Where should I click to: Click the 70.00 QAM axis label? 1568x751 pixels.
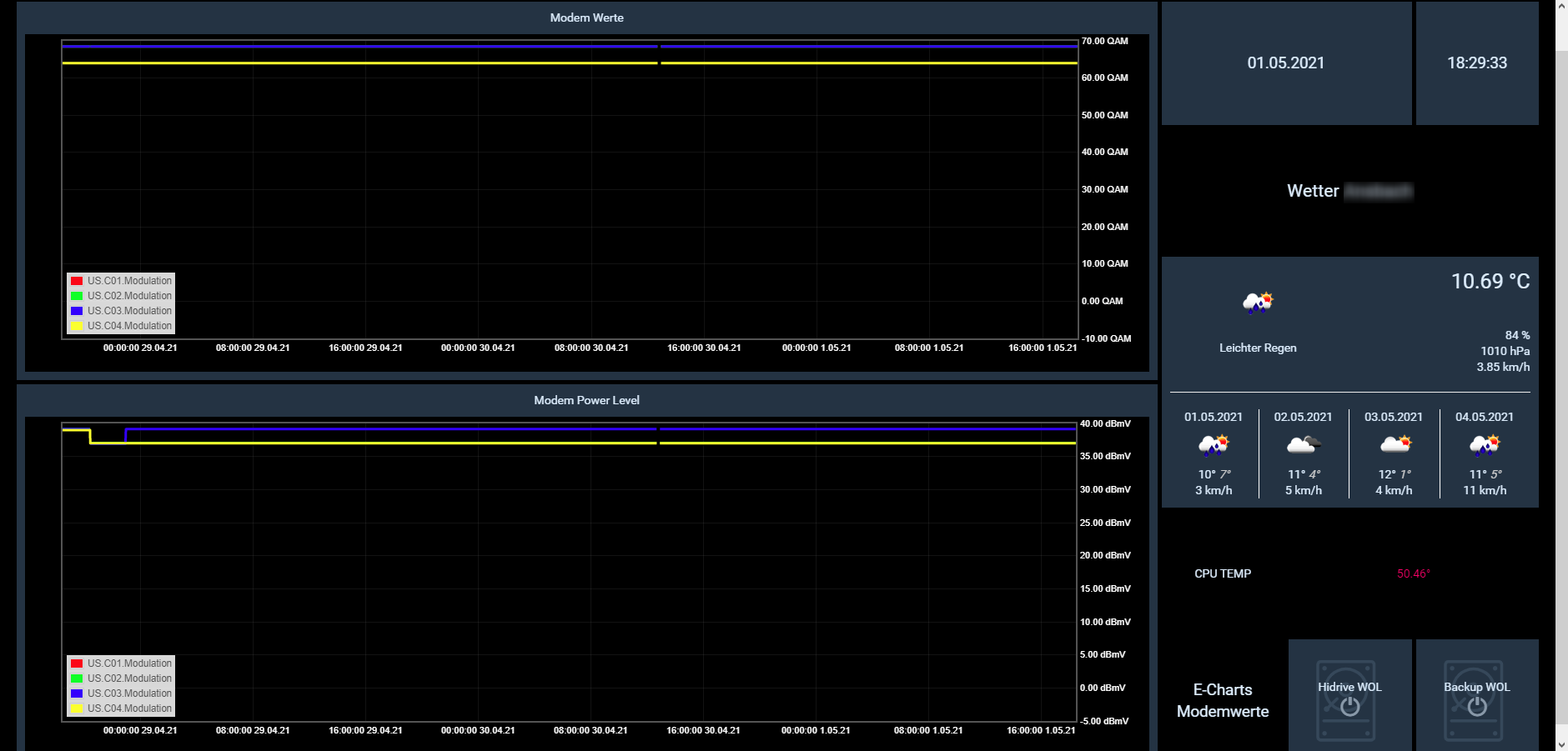pos(1104,41)
